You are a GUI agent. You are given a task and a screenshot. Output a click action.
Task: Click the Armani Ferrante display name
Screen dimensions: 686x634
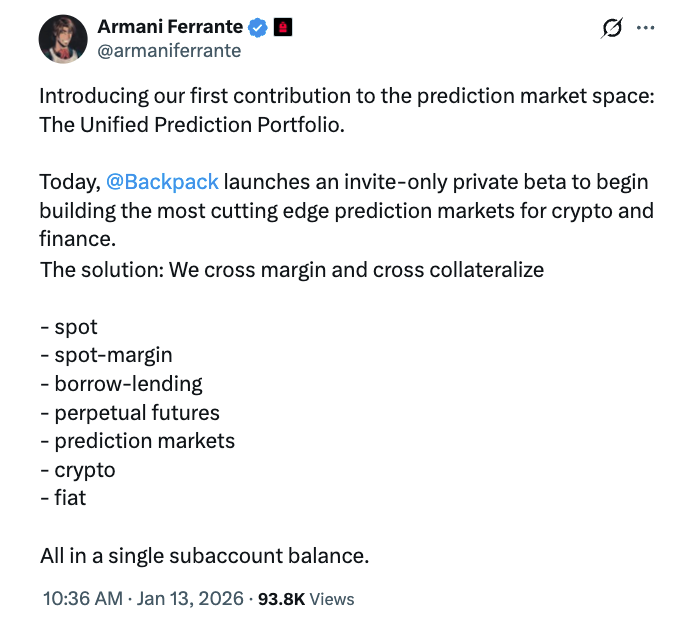171,28
